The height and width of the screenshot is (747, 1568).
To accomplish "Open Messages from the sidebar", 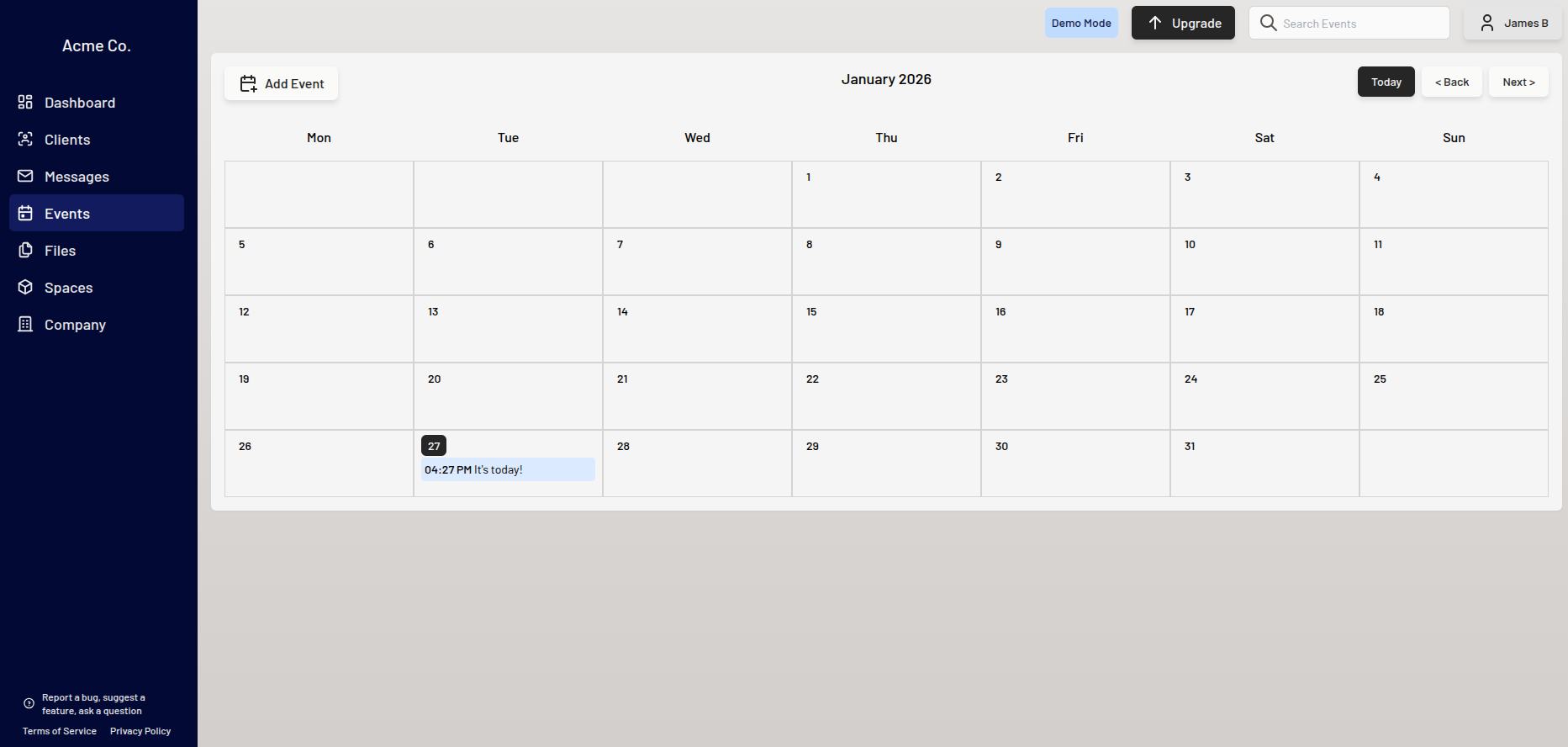I will click(97, 176).
